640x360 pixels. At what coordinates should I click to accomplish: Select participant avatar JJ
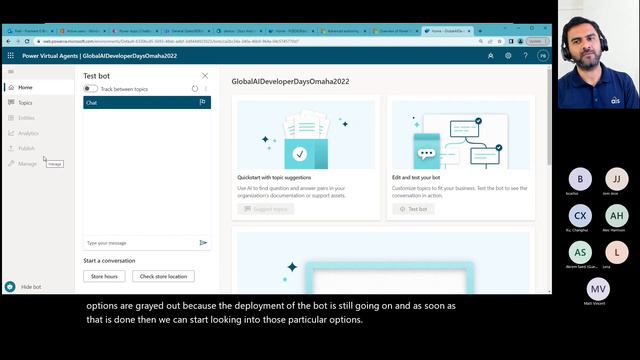tap(617, 179)
